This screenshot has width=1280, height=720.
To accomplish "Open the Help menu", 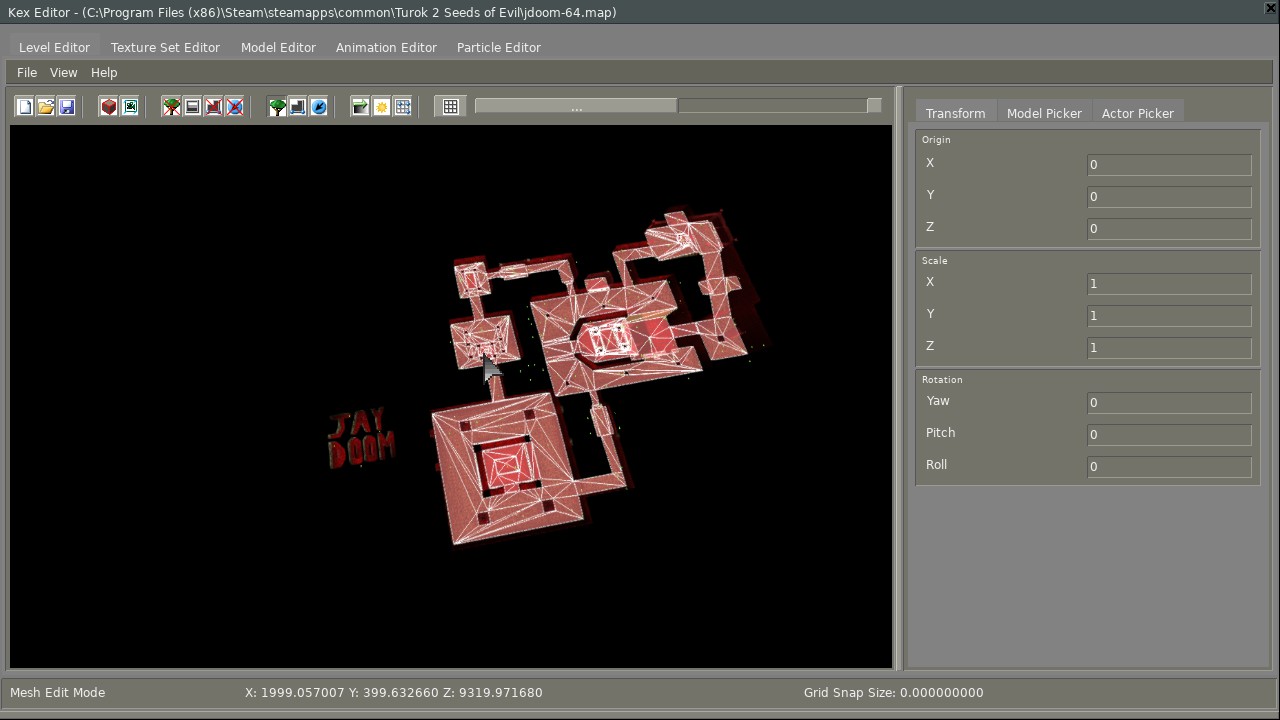I will point(104,73).
